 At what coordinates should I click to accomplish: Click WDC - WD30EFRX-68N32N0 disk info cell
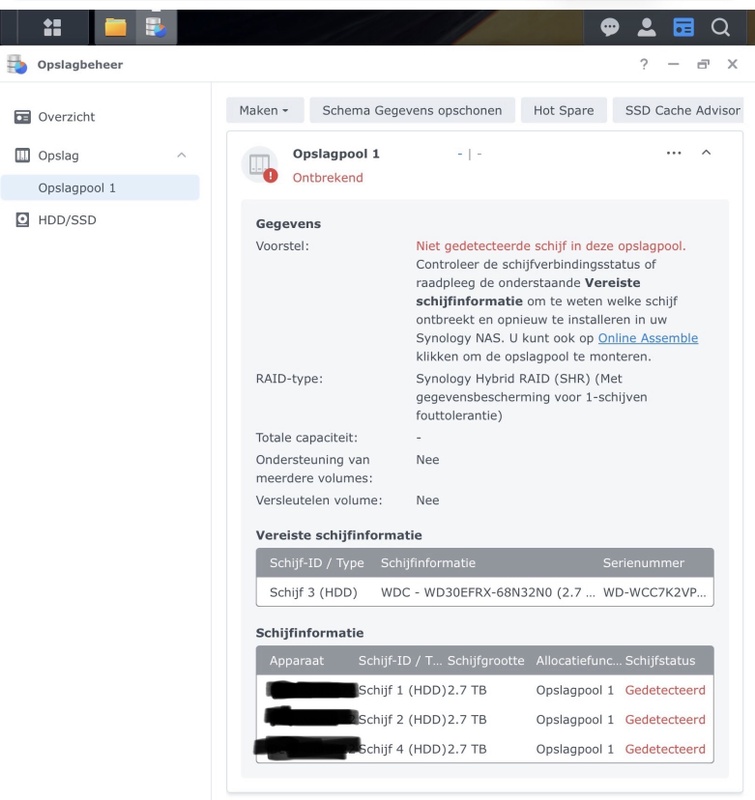point(488,592)
